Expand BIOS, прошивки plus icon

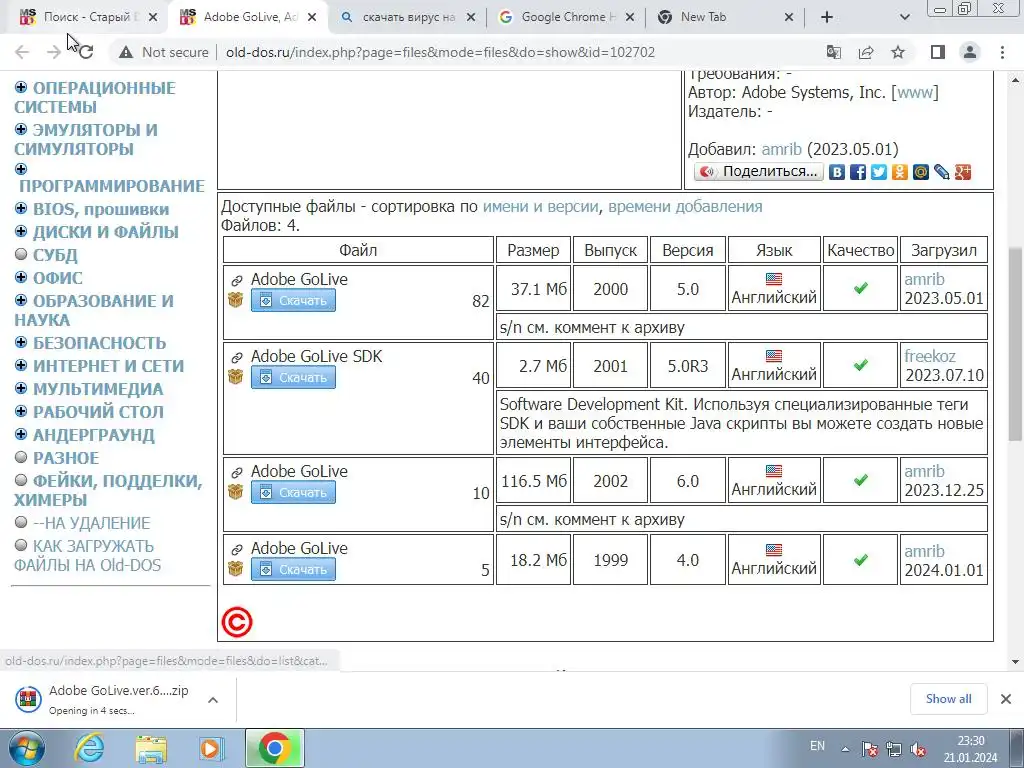21,209
